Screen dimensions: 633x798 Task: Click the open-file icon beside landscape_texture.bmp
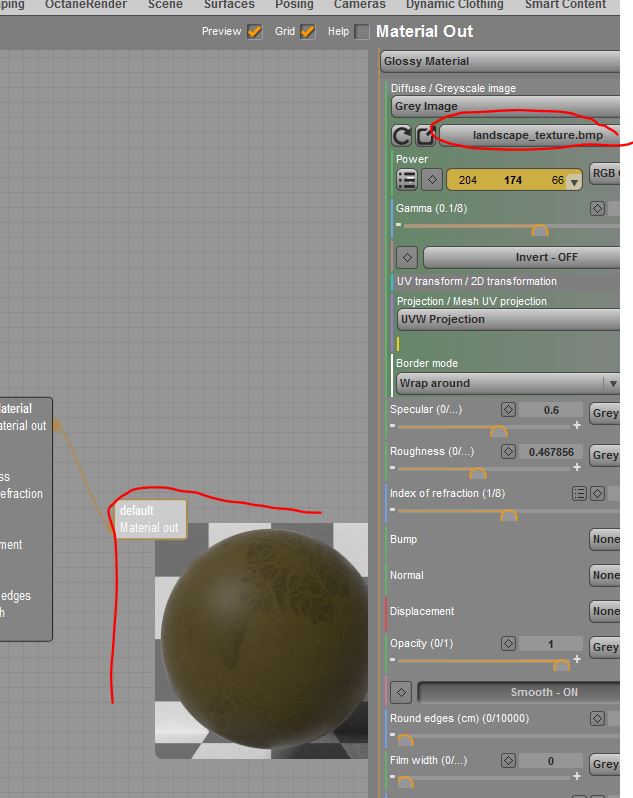[425, 135]
